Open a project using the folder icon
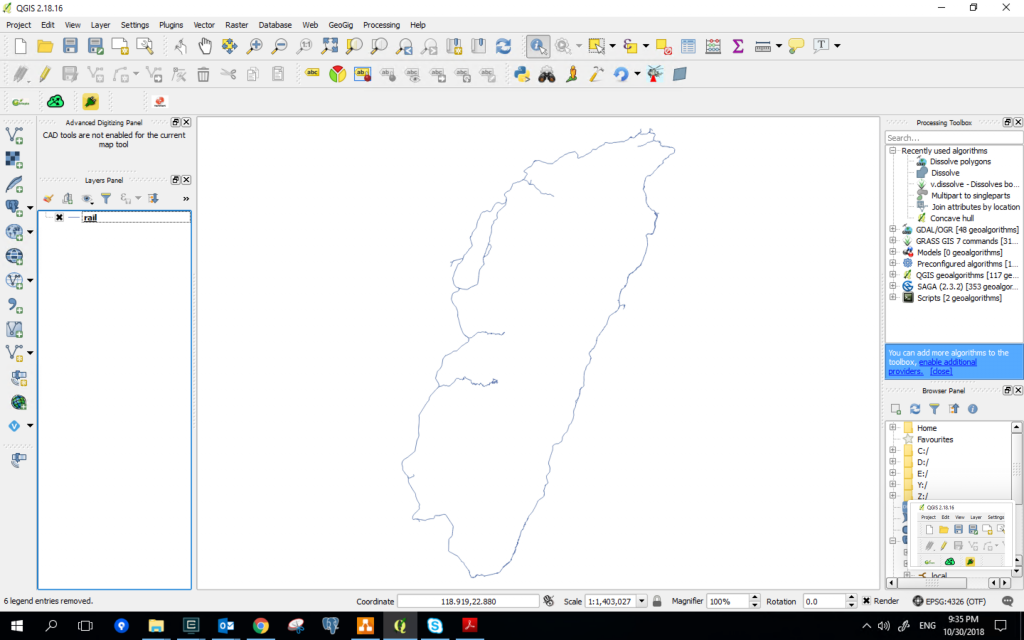The height and width of the screenshot is (640, 1024). (45, 46)
